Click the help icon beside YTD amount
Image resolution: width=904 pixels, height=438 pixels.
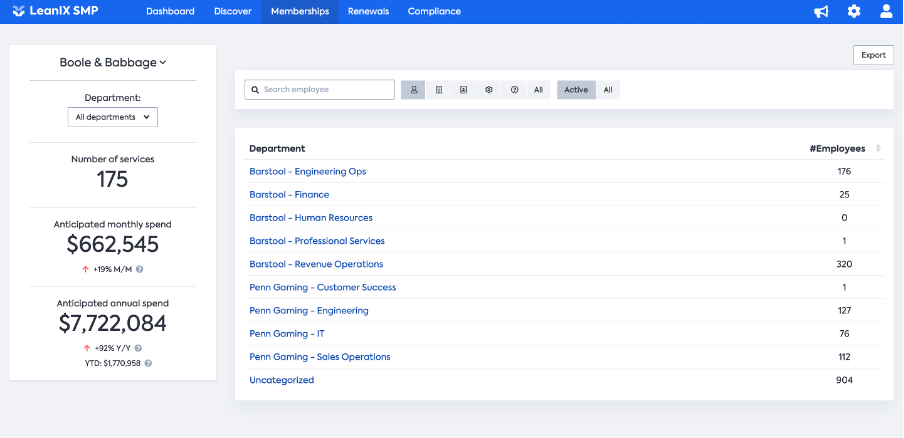(x=148, y=364)
